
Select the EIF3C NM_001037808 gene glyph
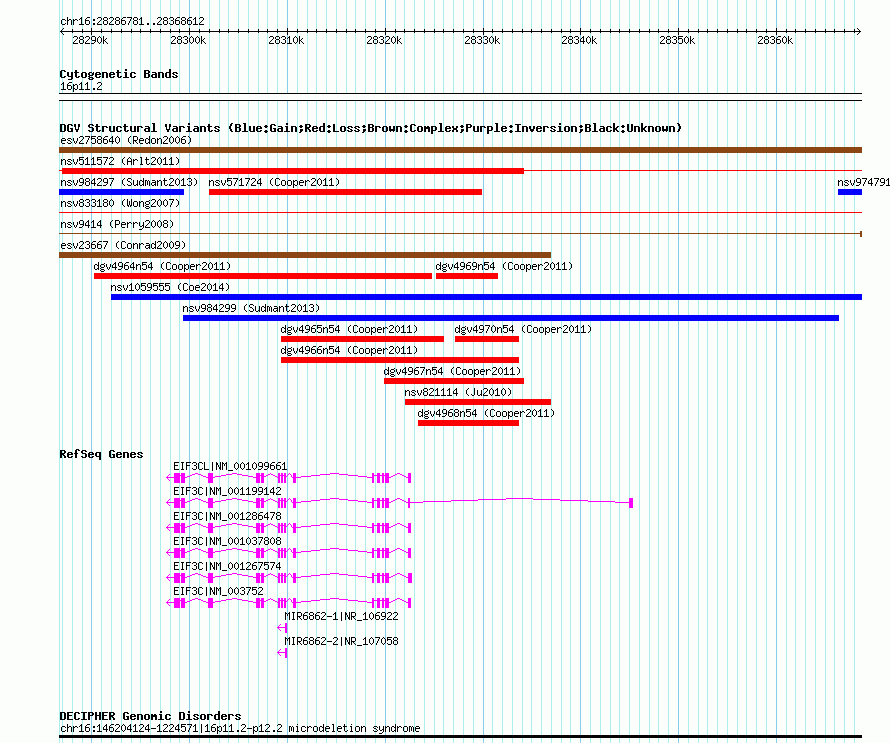(x=289, y=553)
